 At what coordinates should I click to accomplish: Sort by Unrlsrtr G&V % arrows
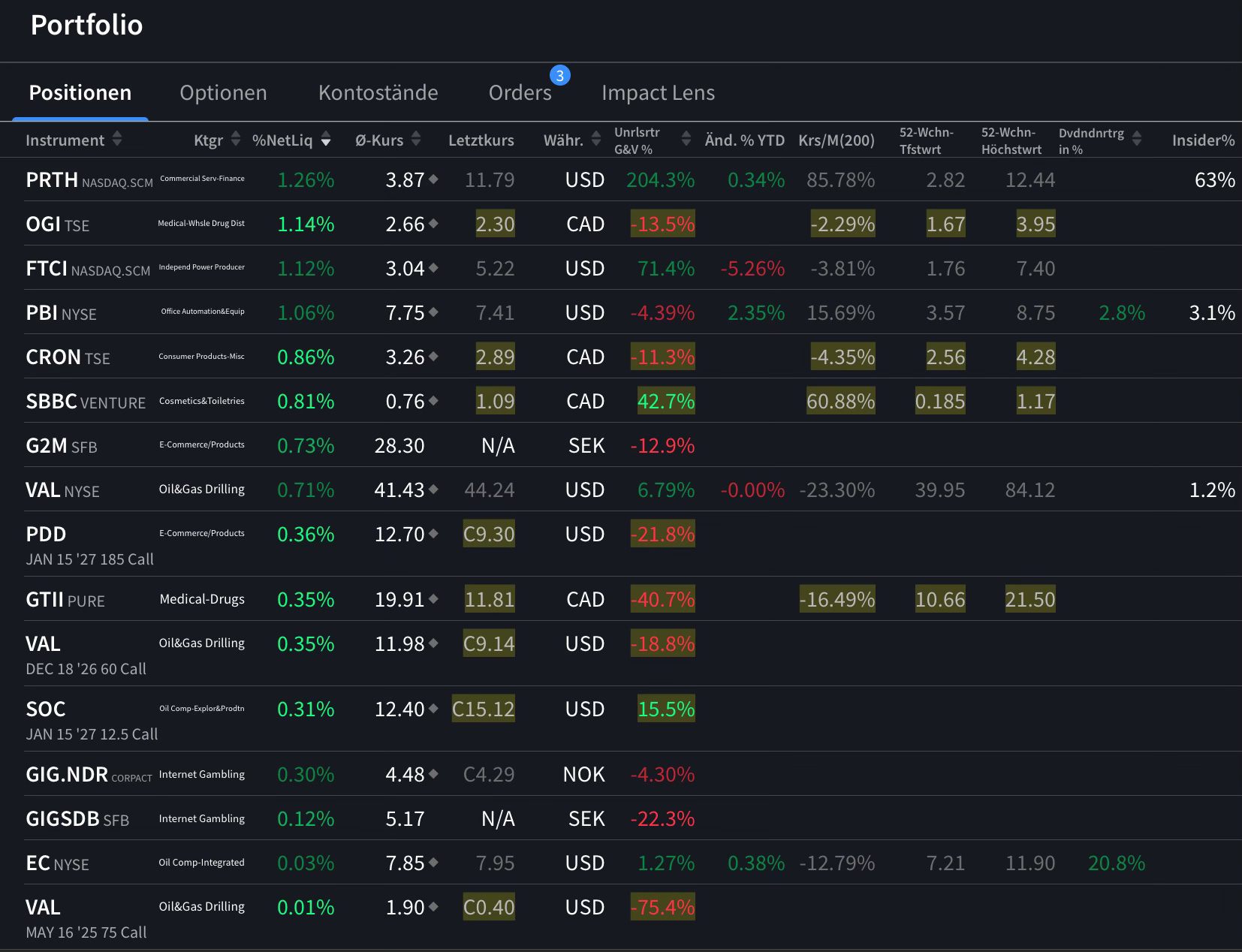tap(686, 140)
